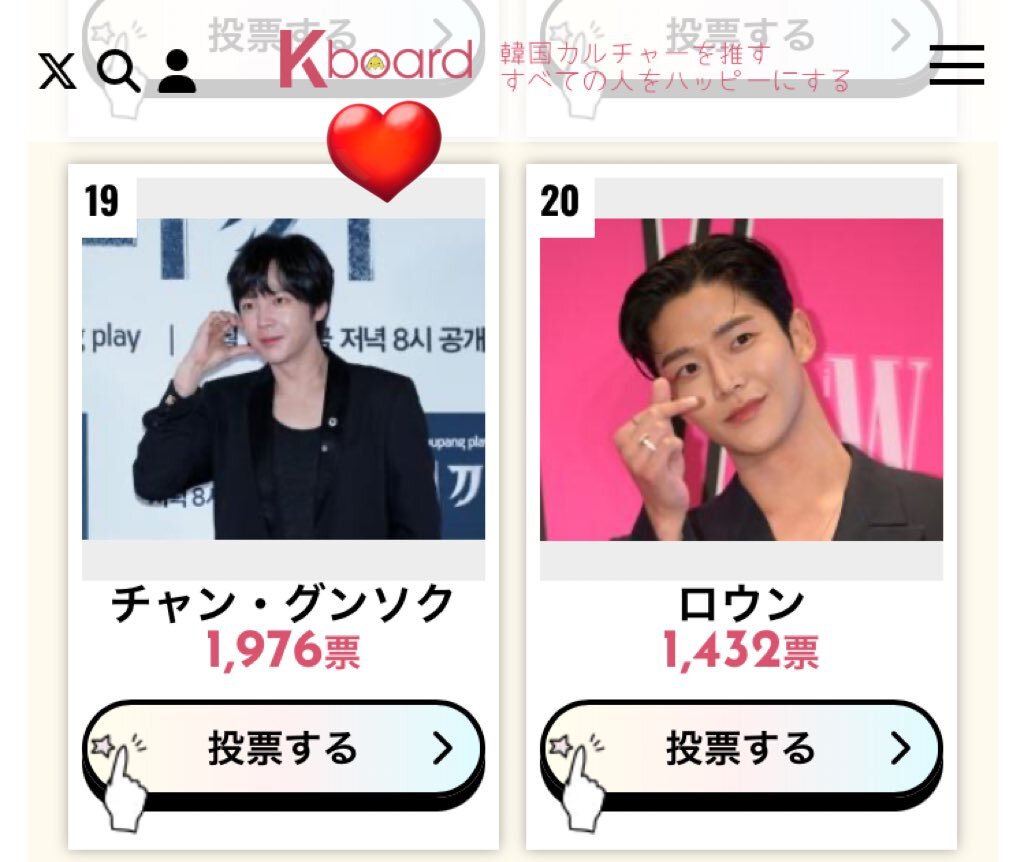This screenshot has width=1024, height=862.
Task: Go to Kboard home via logo
Action: 376,60
